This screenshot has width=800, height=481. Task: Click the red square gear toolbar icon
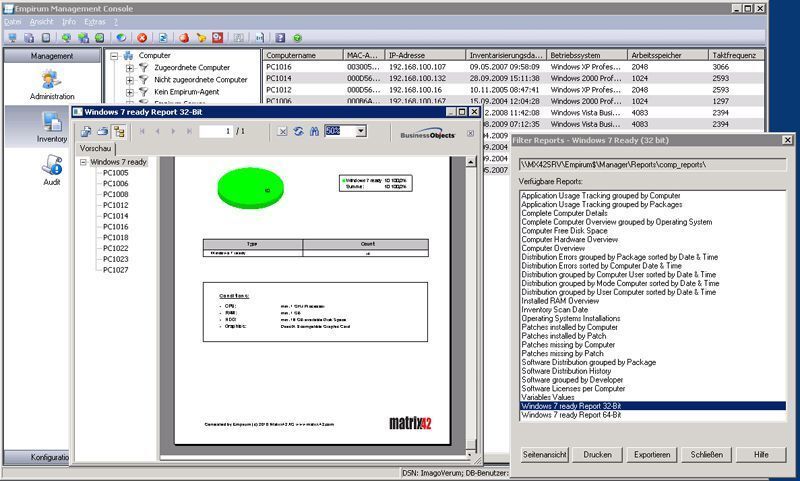pyautogui.click(x=218, y=38)
